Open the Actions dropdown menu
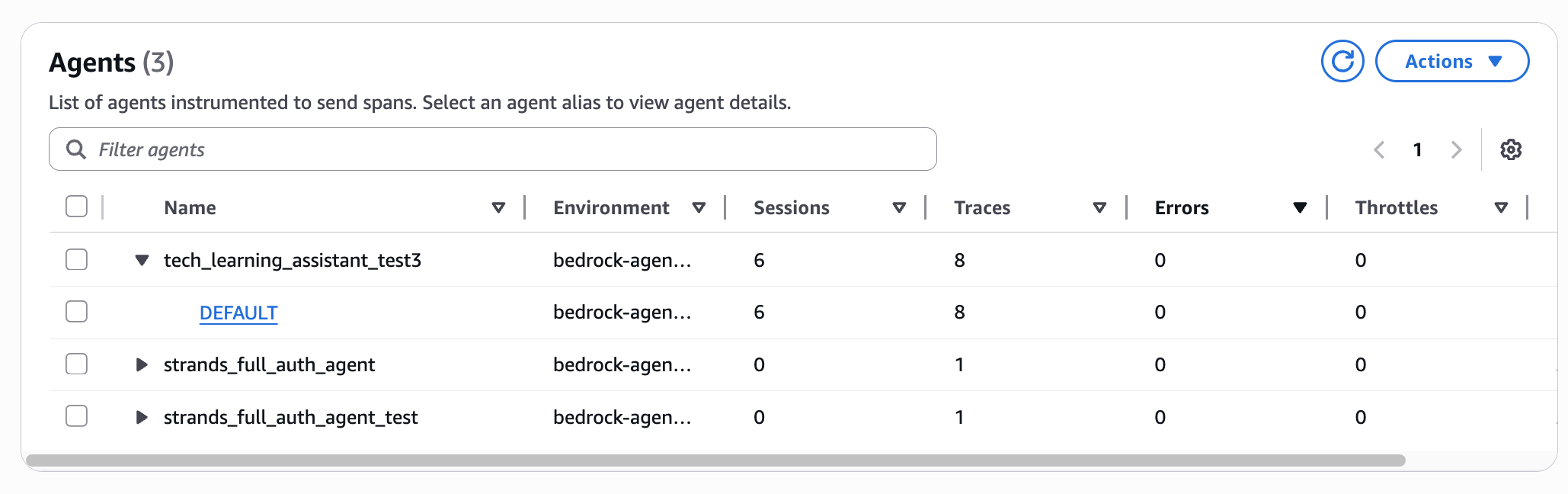Image resolution: width=1568 pixels, height=494 pixels. [1452, 61]
